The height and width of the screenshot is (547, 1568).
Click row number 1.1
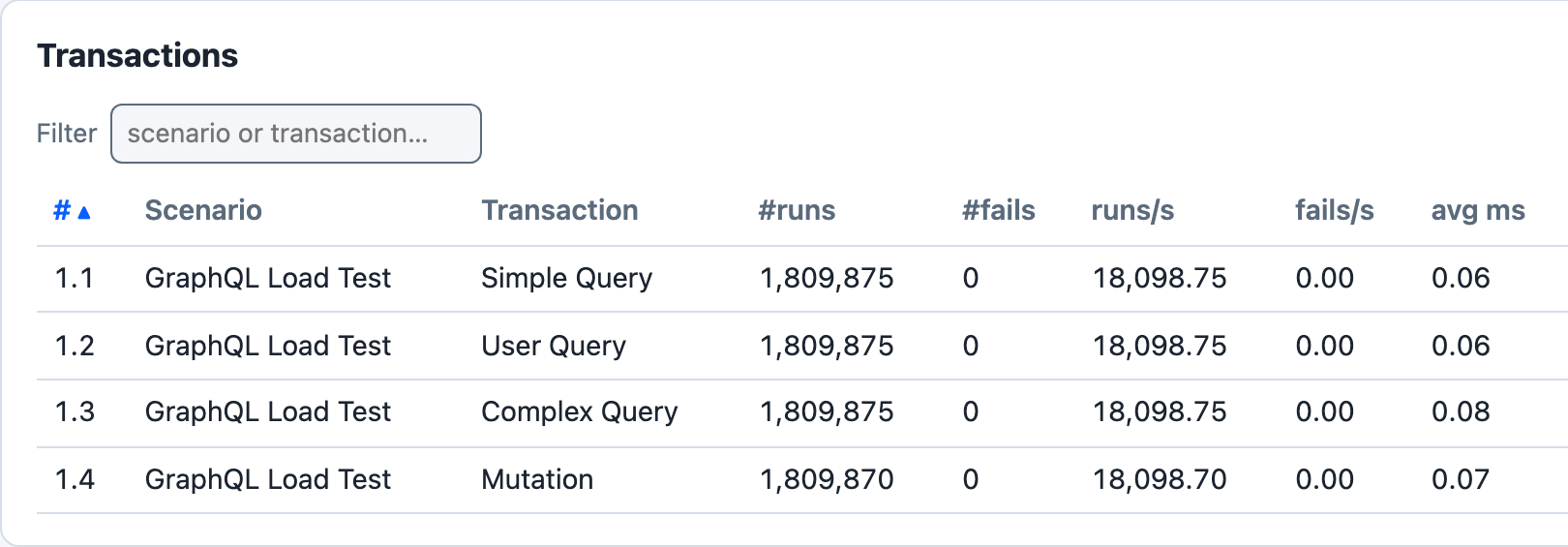tap(75, 279)
